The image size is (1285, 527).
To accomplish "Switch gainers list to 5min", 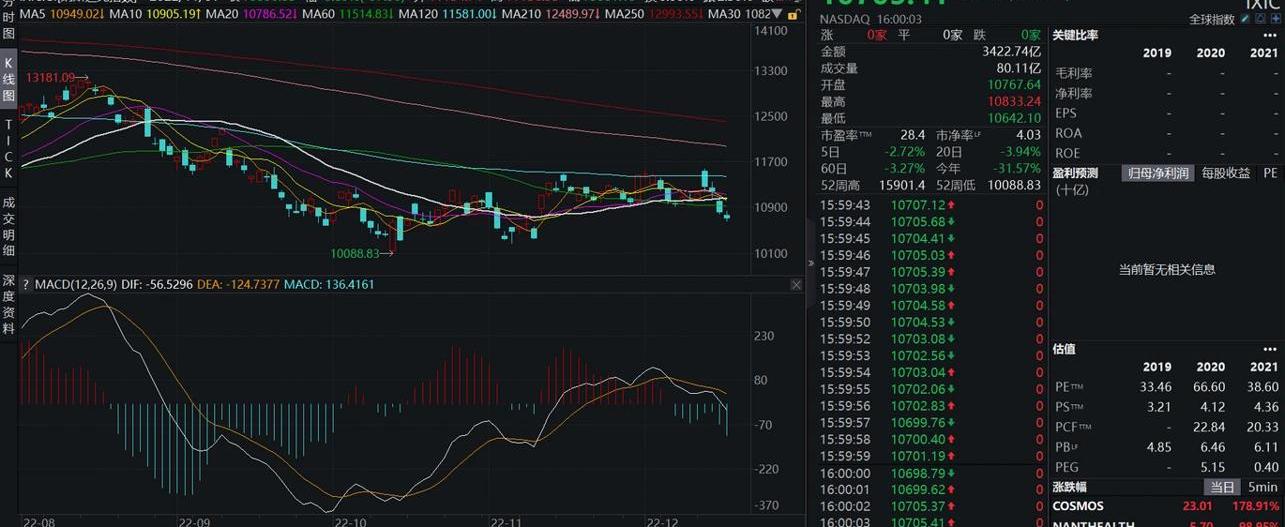I will [1261, 486].
